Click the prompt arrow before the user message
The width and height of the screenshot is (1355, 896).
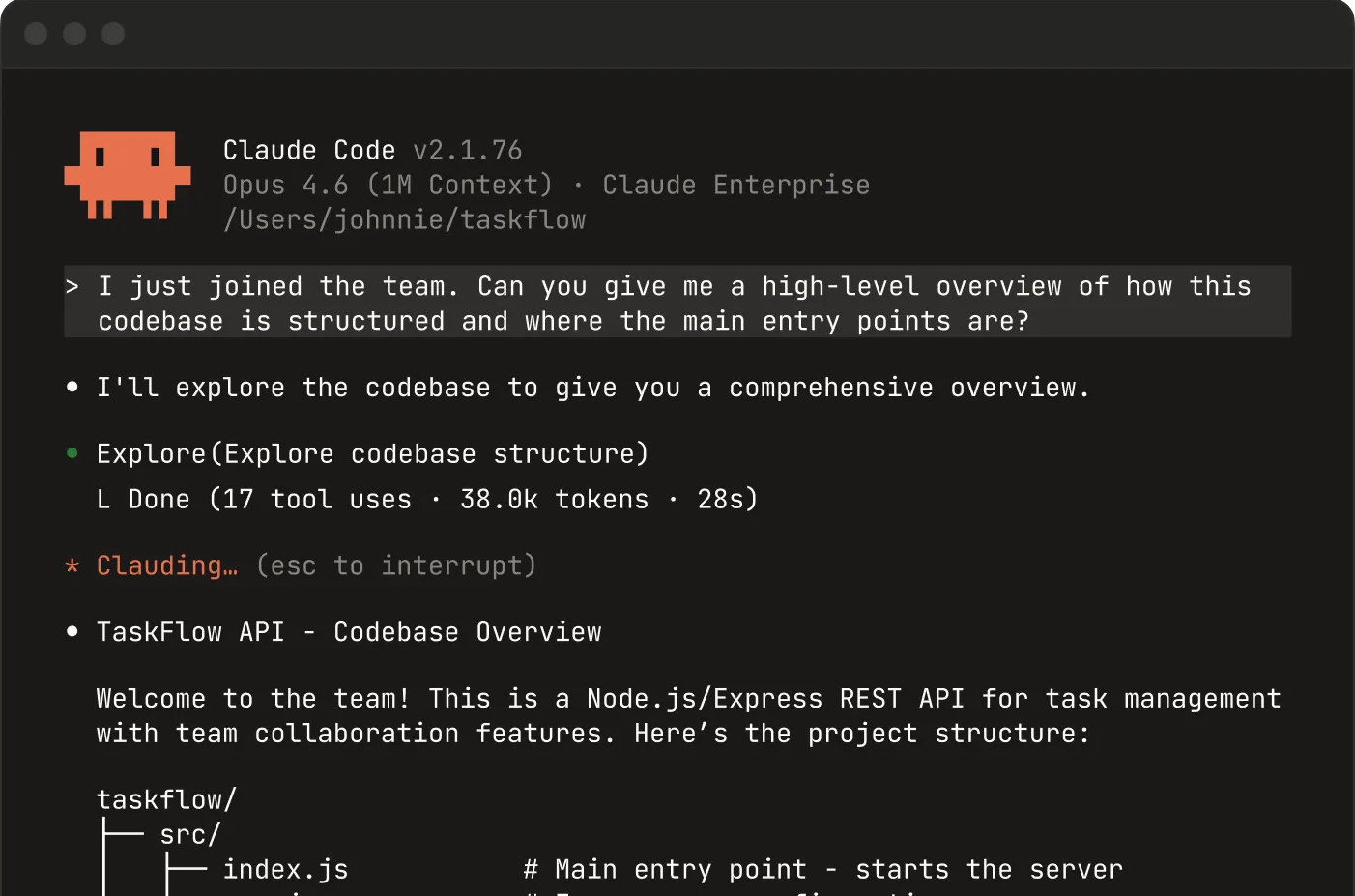coord(72,287)
